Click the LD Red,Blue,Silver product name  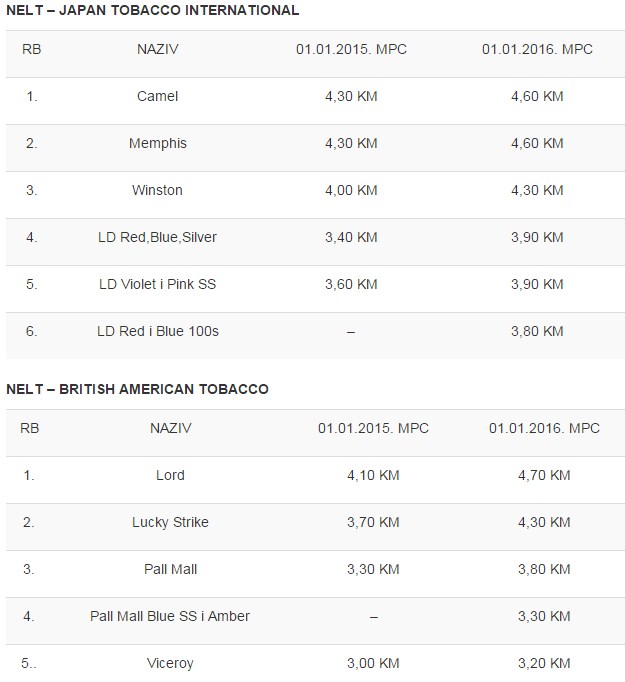click(x=157, y=237)
